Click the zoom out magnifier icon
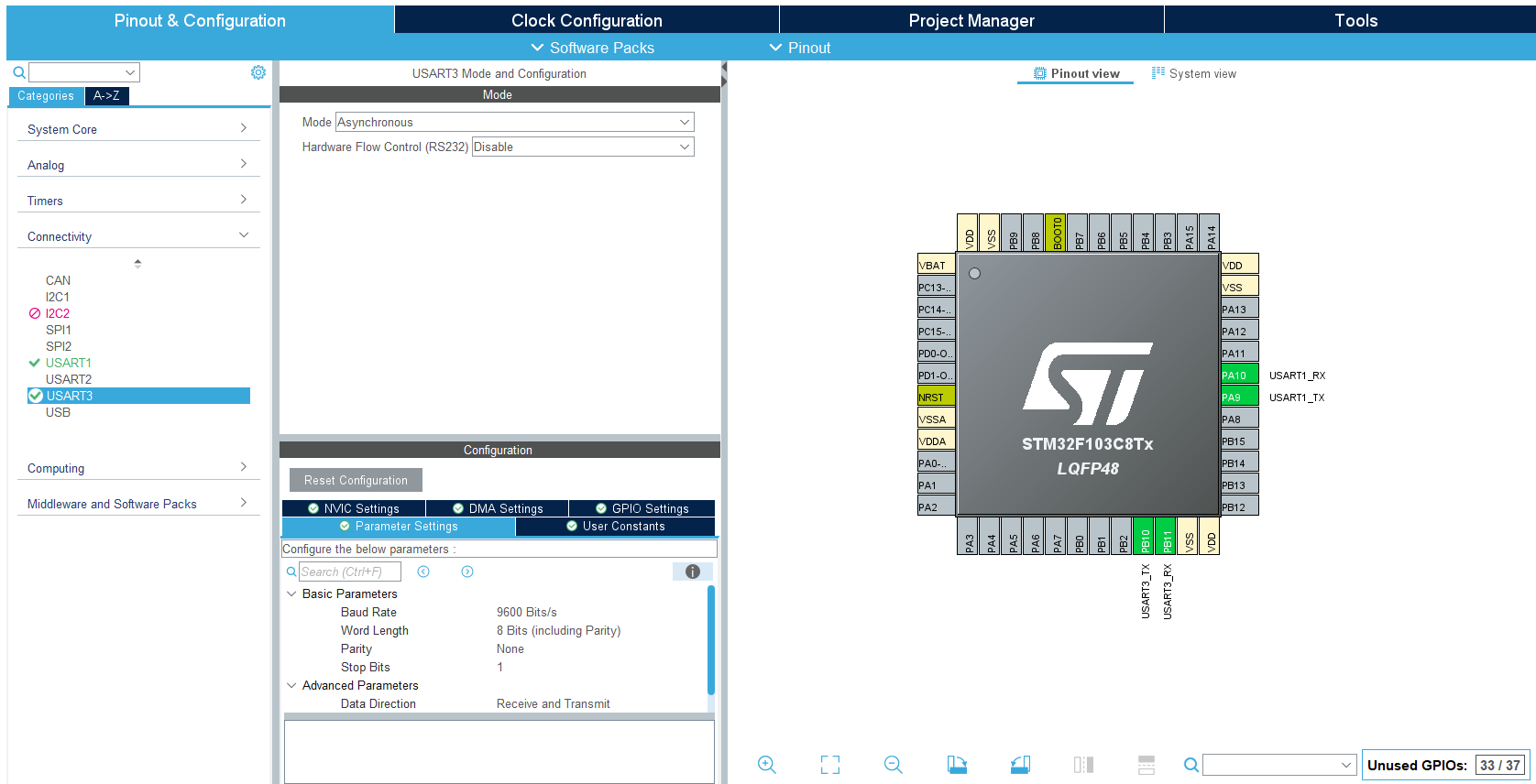 coord(894,765)
